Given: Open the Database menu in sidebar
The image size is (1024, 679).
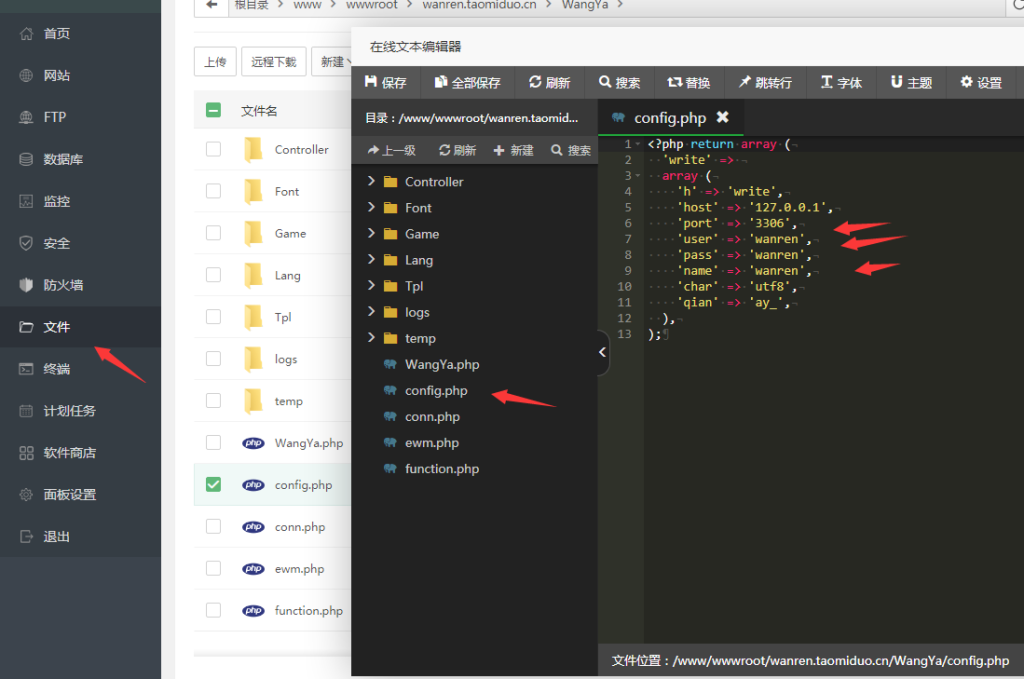Looking at the screenshot, I should 63,160.
